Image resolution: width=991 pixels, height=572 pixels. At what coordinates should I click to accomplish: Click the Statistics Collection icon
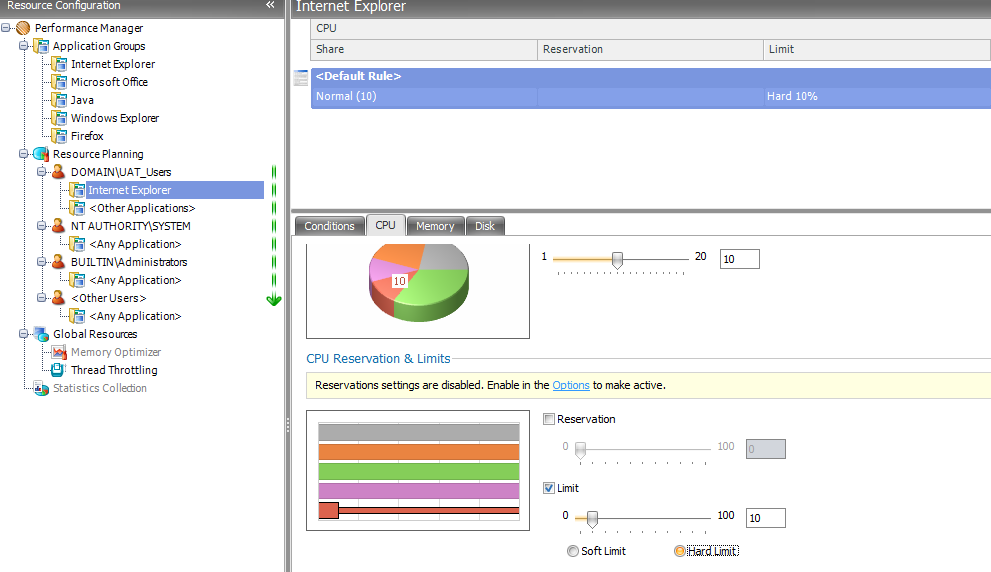pyautogui.click(x=41, y=388)
